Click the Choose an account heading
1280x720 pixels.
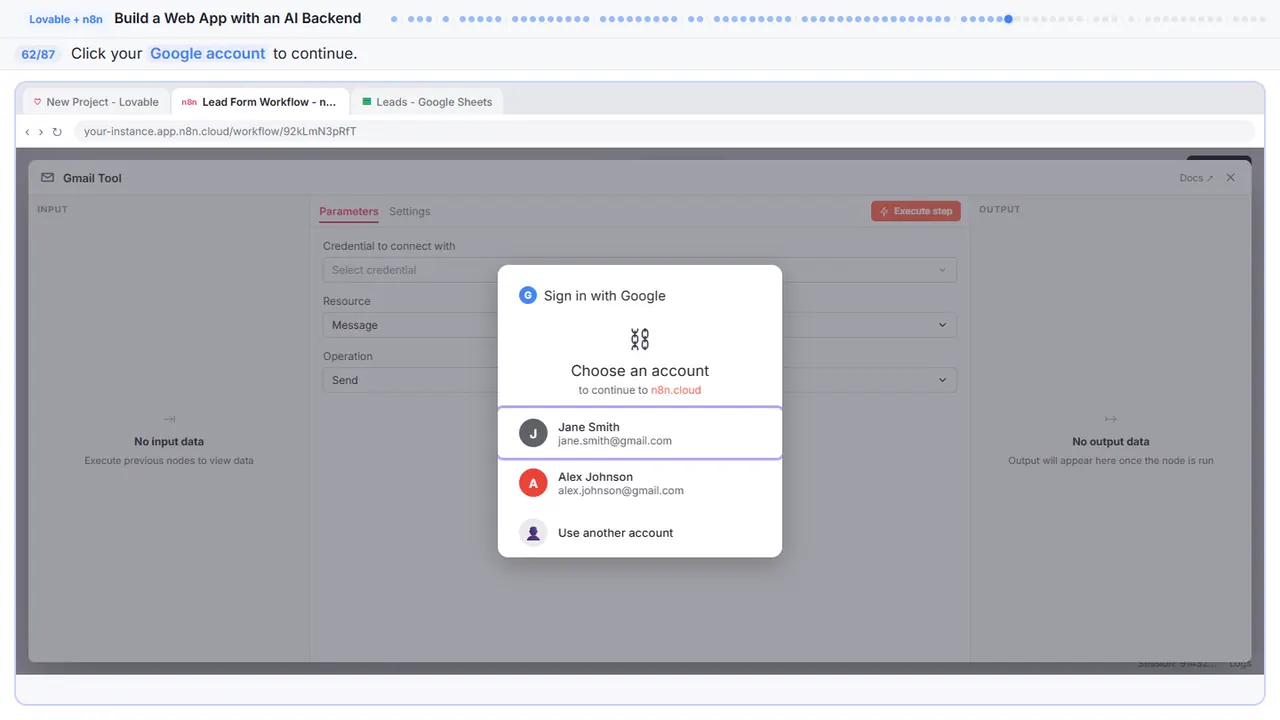(x=640, y=370)
